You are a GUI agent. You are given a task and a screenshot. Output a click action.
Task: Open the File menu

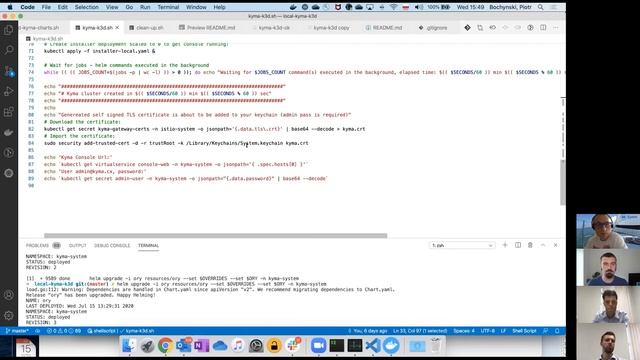pos(46,7)
